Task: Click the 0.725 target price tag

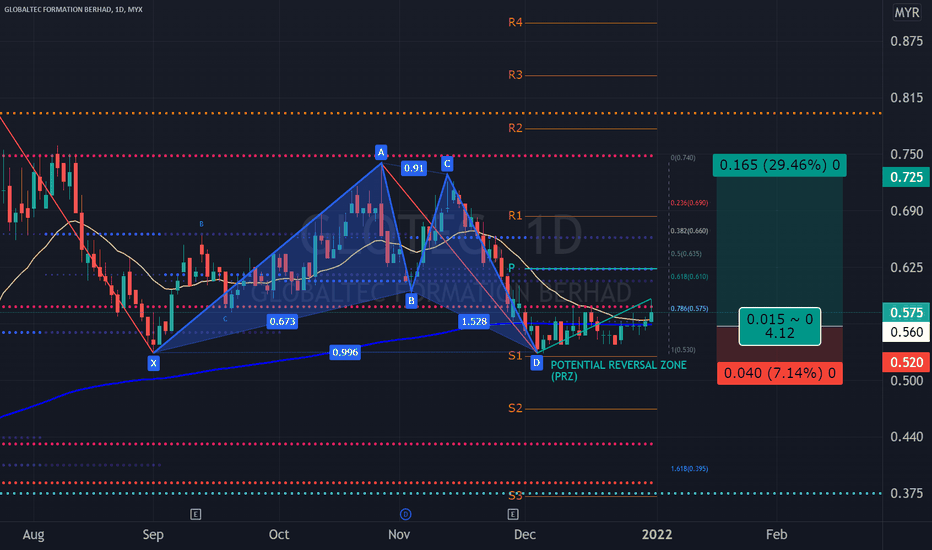Action: (x=906, y=177)
